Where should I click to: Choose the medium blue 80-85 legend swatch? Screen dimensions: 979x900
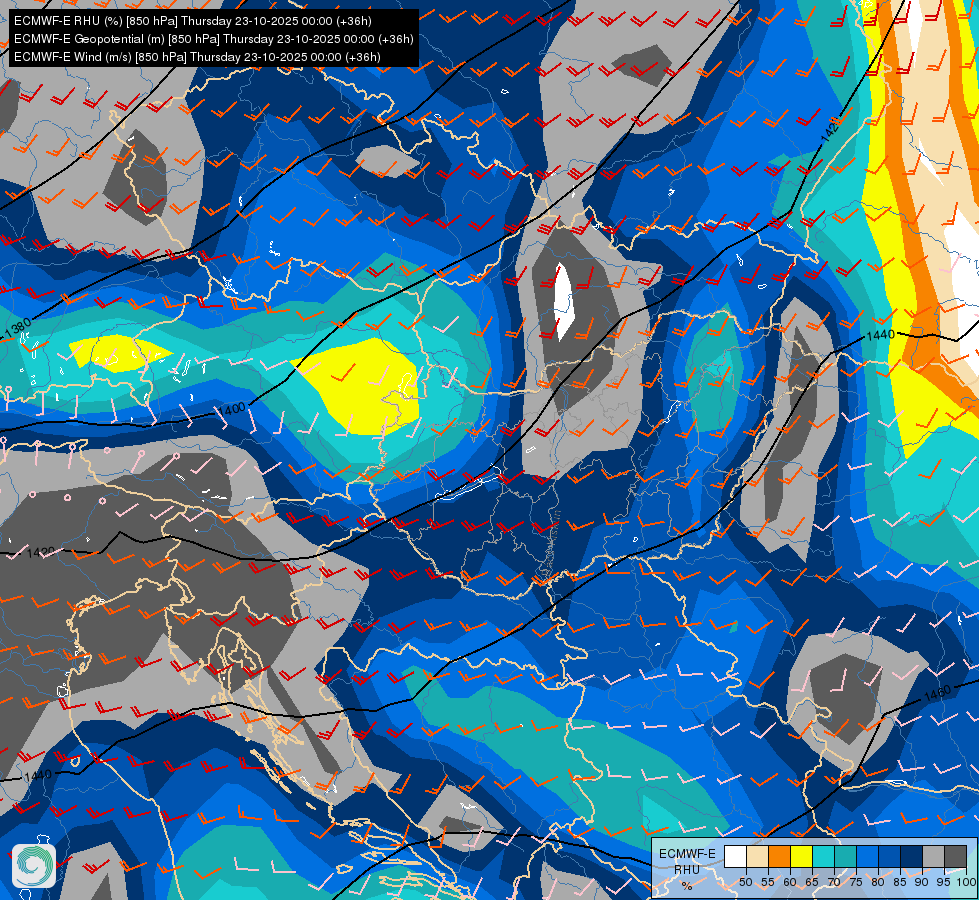[890, 856]
